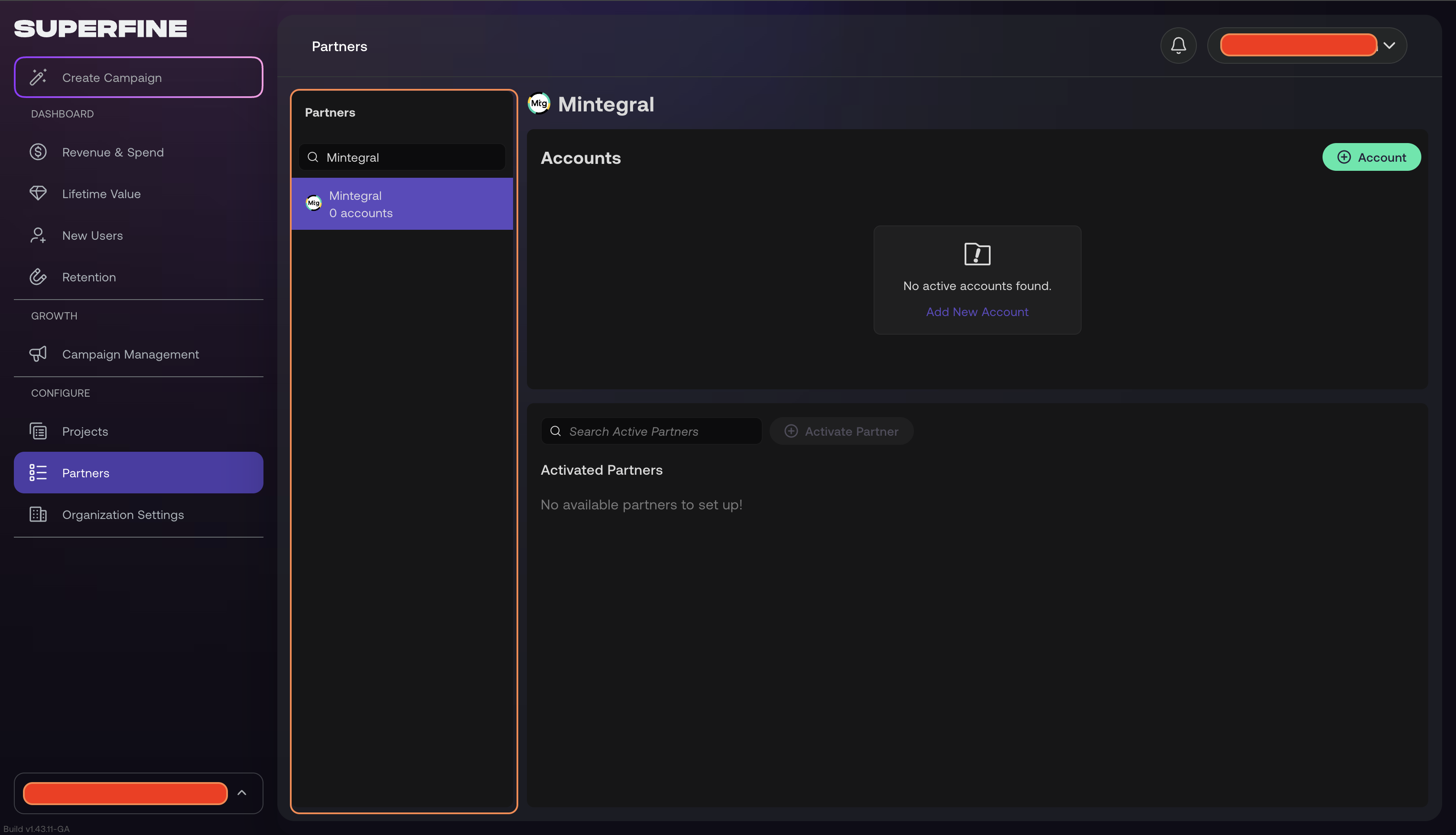Click plus icon on Account button
The width and height of the screenshot is (1456, 835).
1344,157
